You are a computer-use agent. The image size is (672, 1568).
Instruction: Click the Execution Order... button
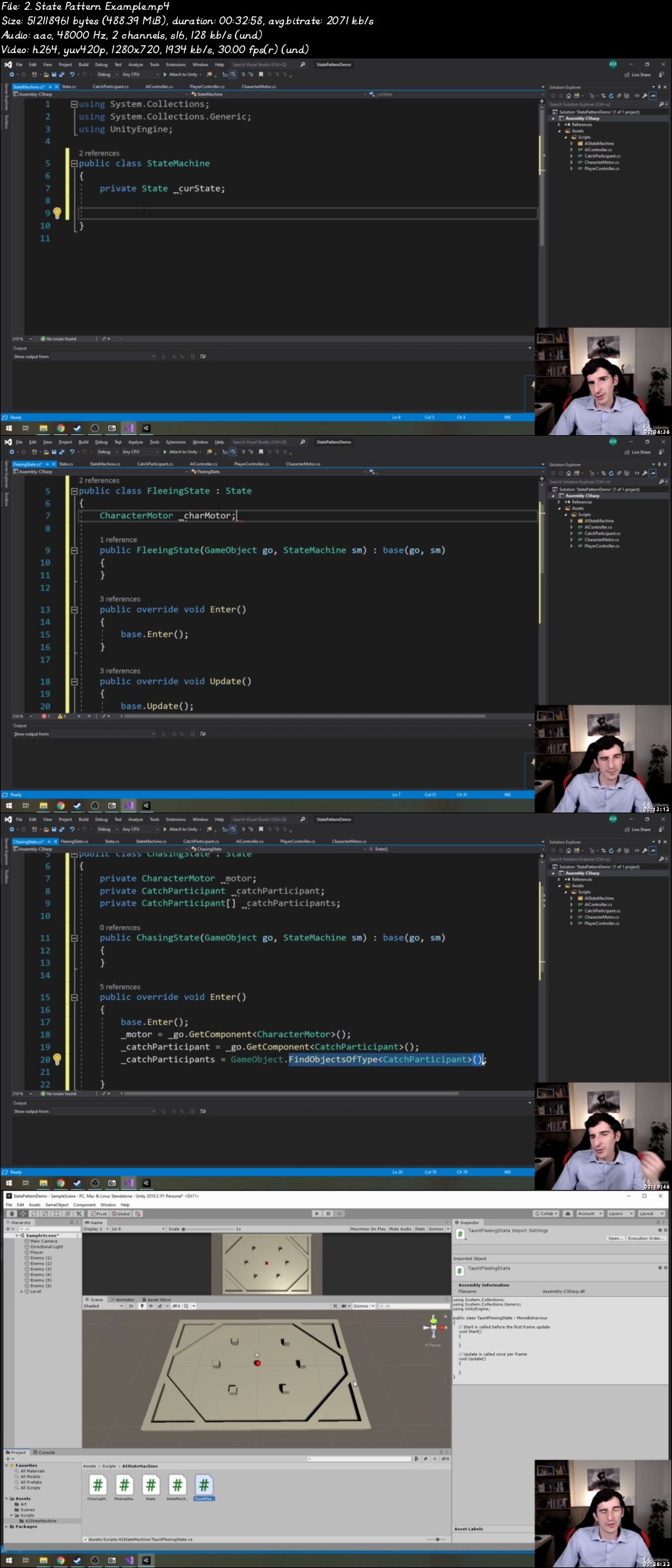click(646, 1238)
